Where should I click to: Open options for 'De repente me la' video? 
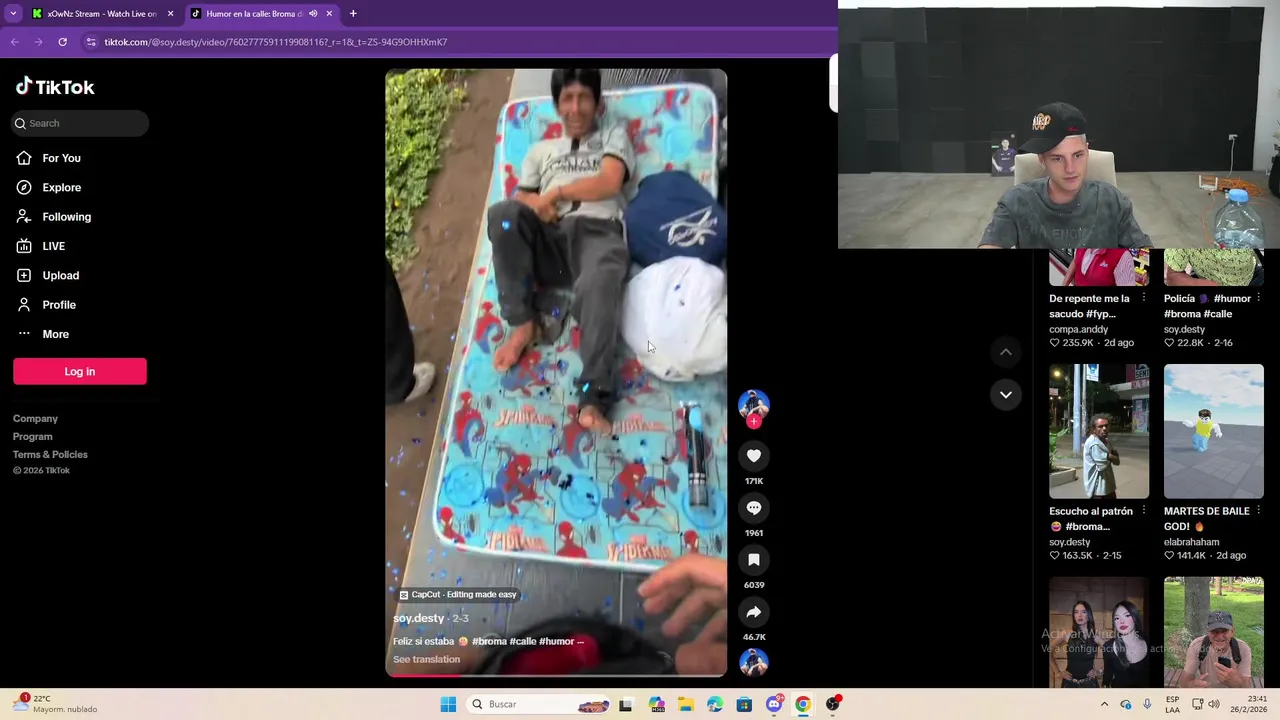pos(1144,299)
